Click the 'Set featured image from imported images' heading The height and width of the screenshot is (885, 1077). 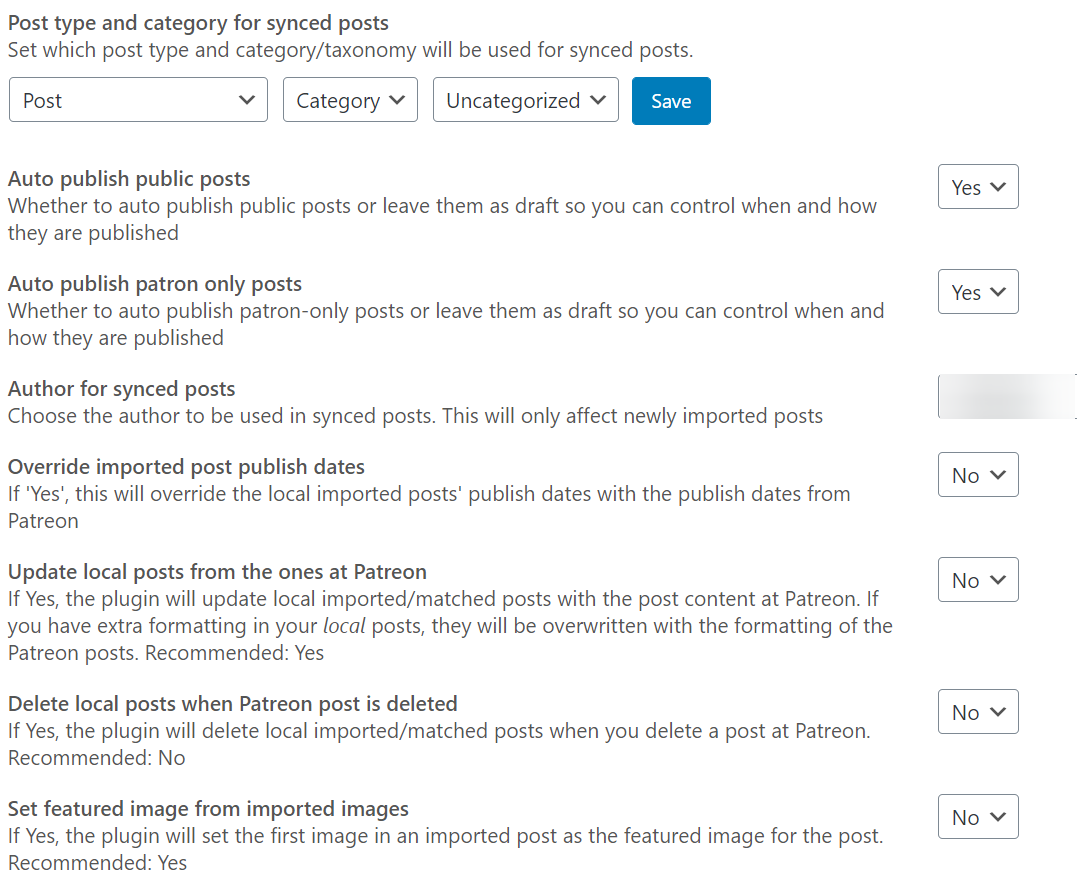(x=208, y=808)
